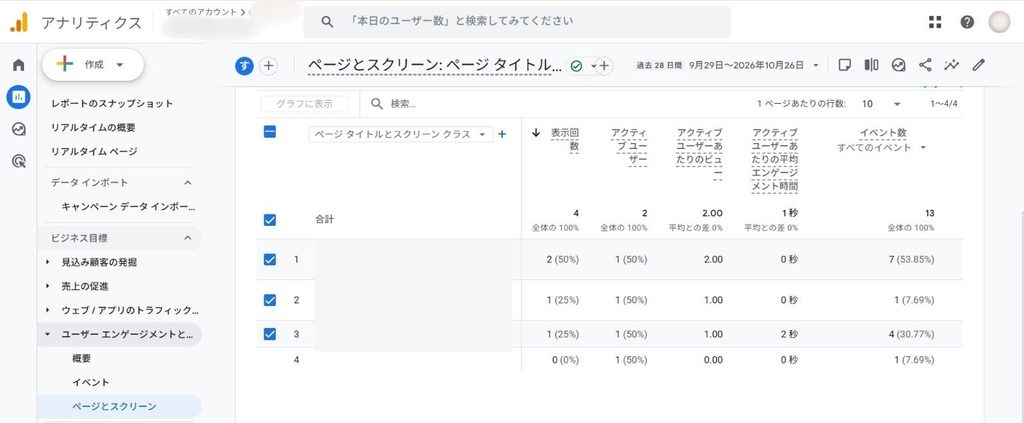This screenshot has width=1024, height=423.
Task: Sort by アクティブユーザー column header
Action: click(x=629, y=146)
